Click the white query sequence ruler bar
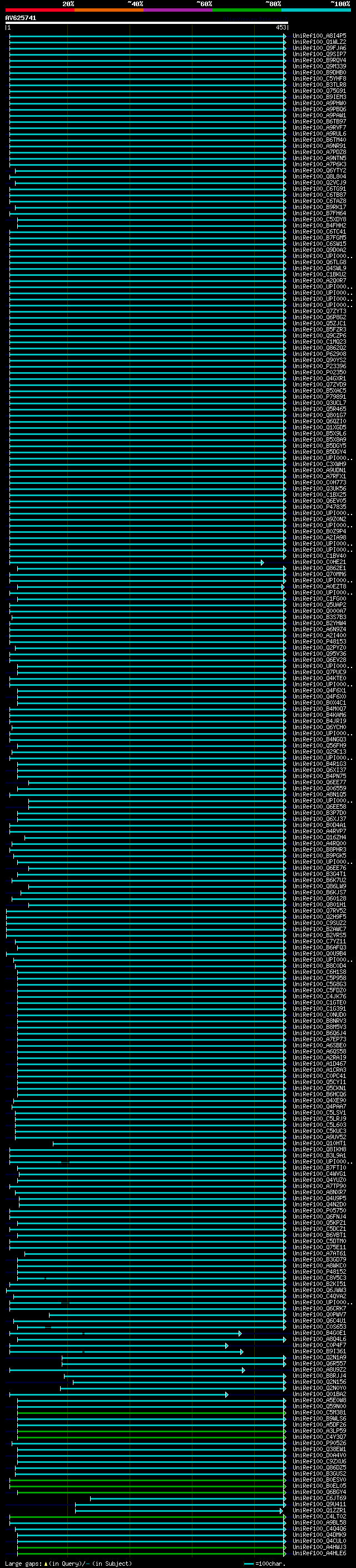Screen dimensions: 356x1568 click(147, 23)
